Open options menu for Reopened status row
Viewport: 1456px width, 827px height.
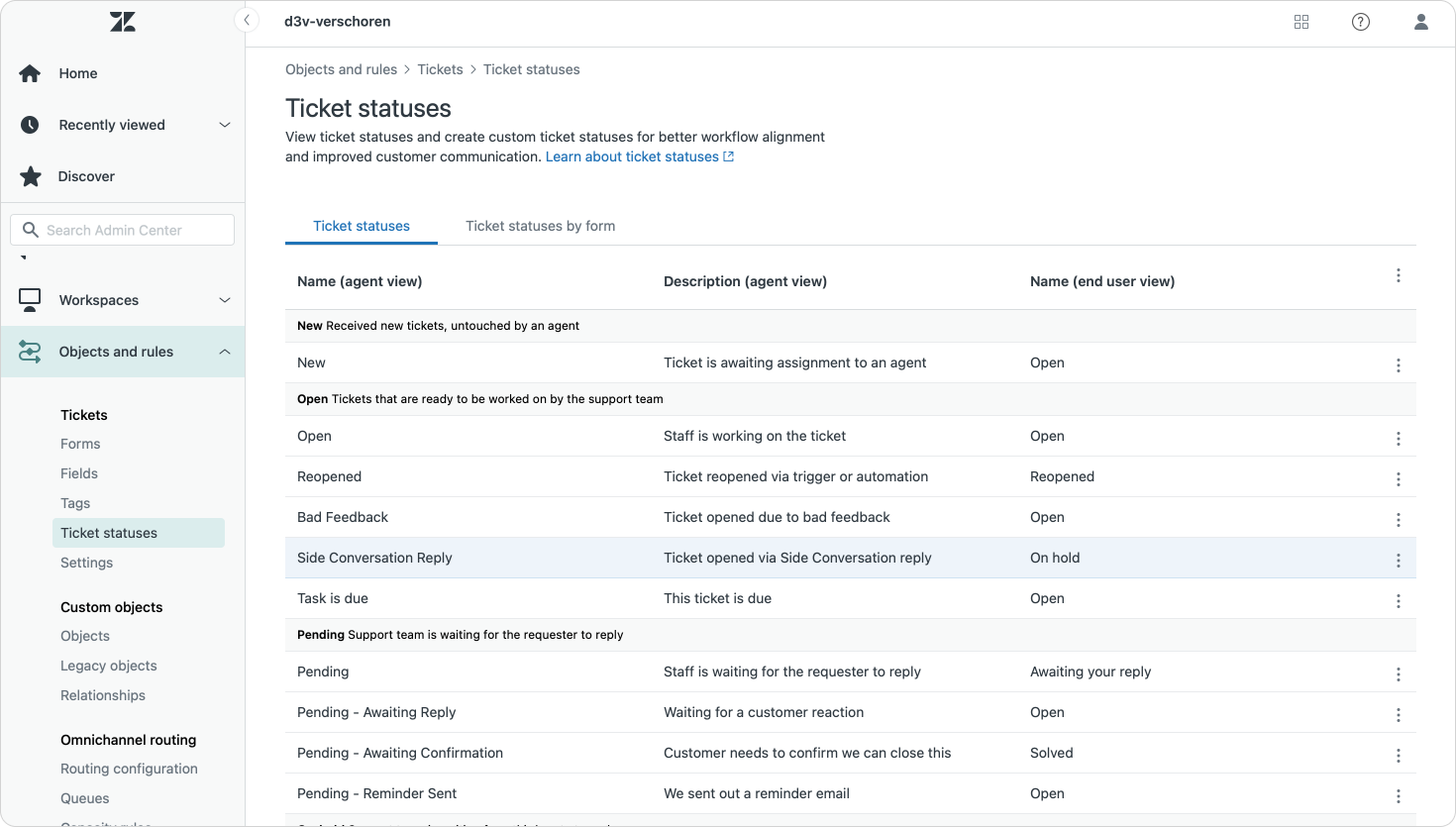(x=1399, y=478)
